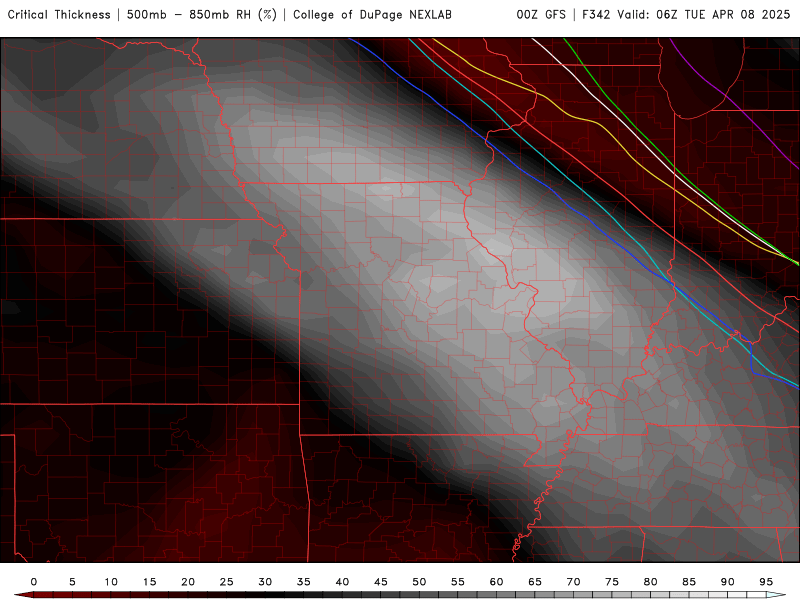Click the "Critical Thickness" title text
The image size is (800, 600).
pyautogui.click(x=59, y=15)
